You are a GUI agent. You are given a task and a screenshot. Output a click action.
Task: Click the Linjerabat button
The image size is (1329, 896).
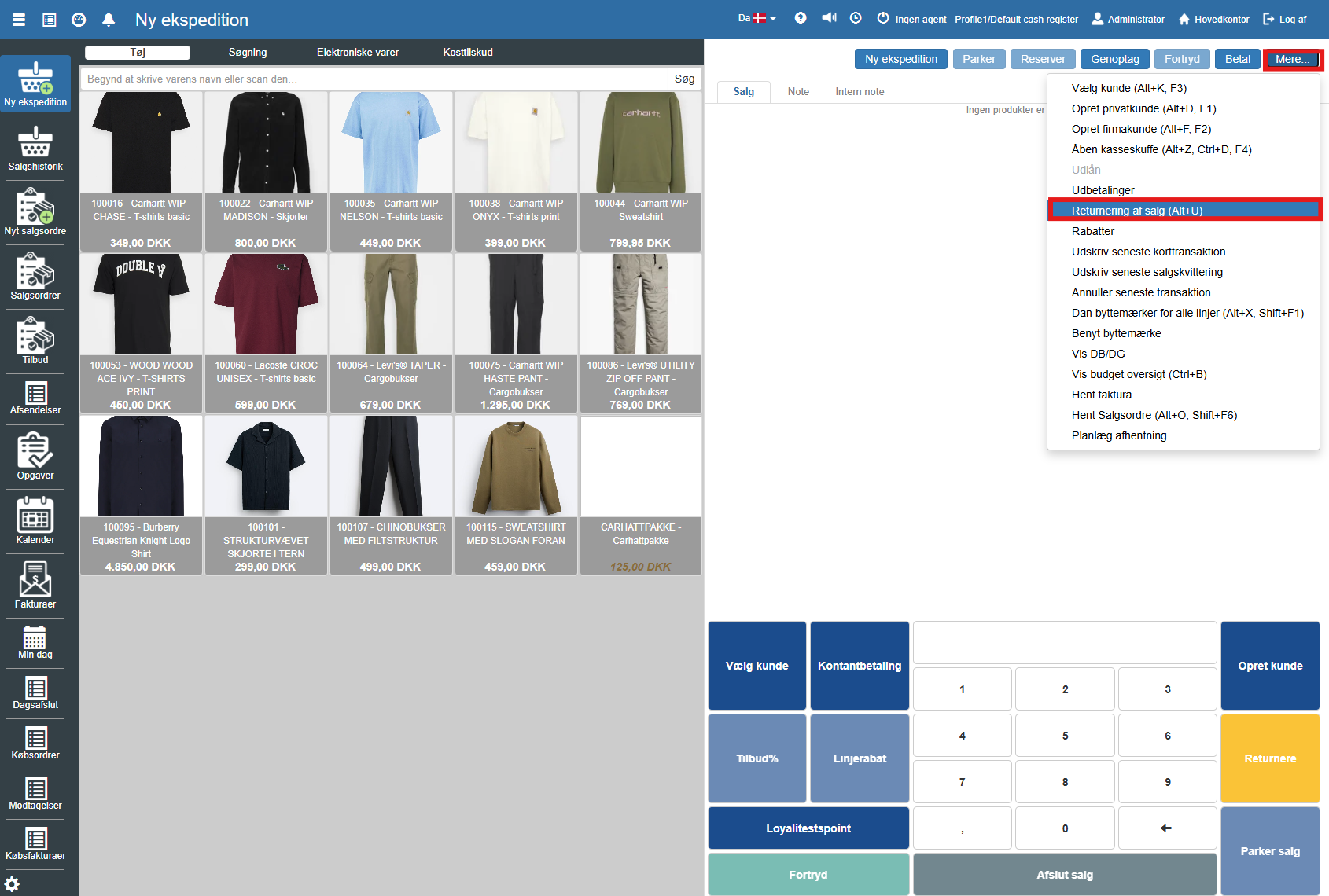click(x=860, y=758)
